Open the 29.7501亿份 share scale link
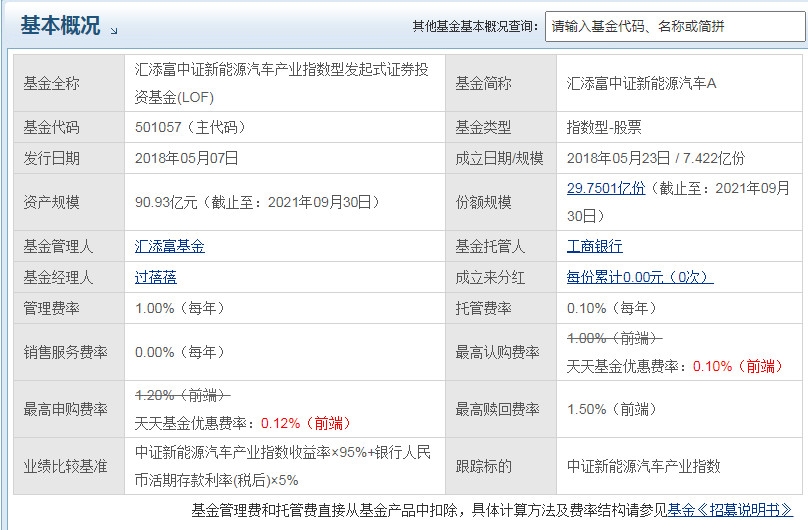This screenshot has width=808, height=530. pyautogui.click(x=605, y=188)
